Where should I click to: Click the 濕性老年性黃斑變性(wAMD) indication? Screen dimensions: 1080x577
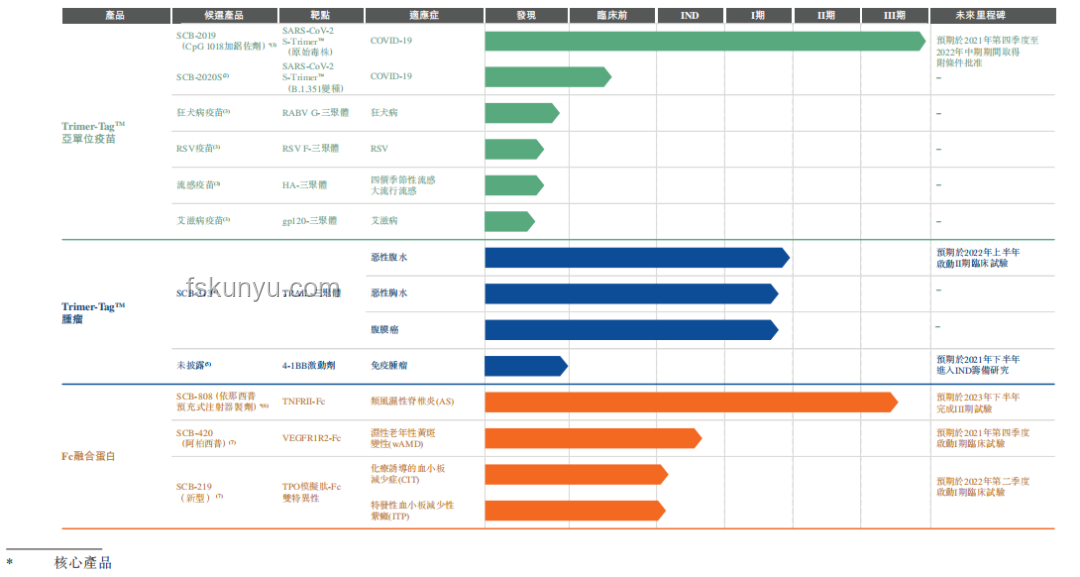(x=403, y=438)
